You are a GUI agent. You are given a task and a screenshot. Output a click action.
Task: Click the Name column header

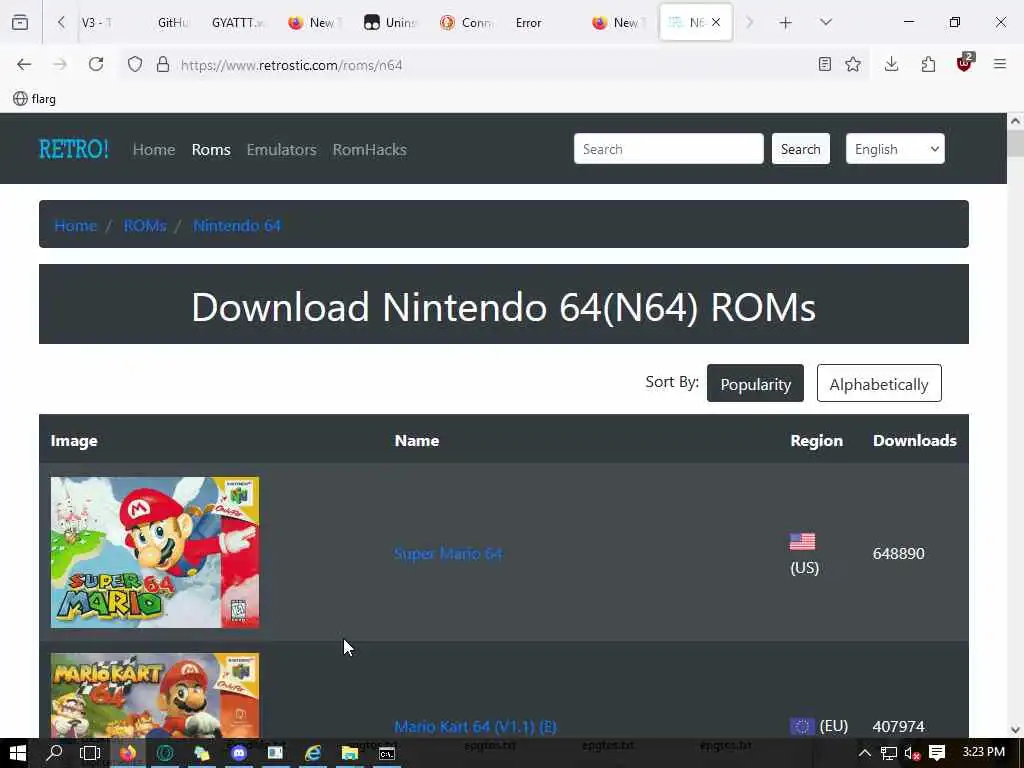click(417, 441)
